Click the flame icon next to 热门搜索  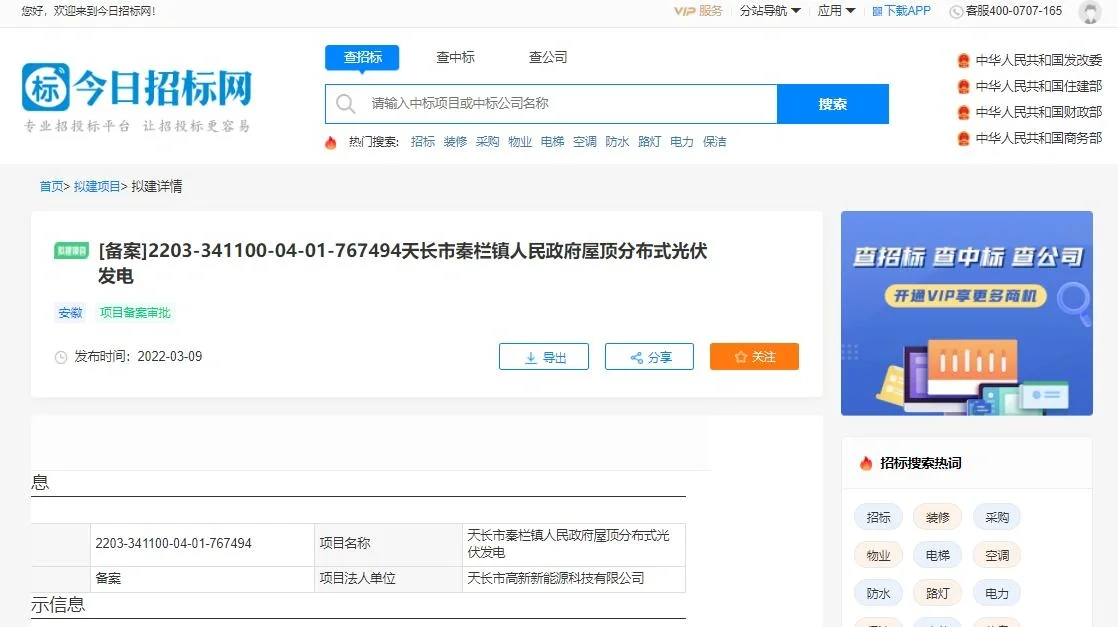[331, 142]
